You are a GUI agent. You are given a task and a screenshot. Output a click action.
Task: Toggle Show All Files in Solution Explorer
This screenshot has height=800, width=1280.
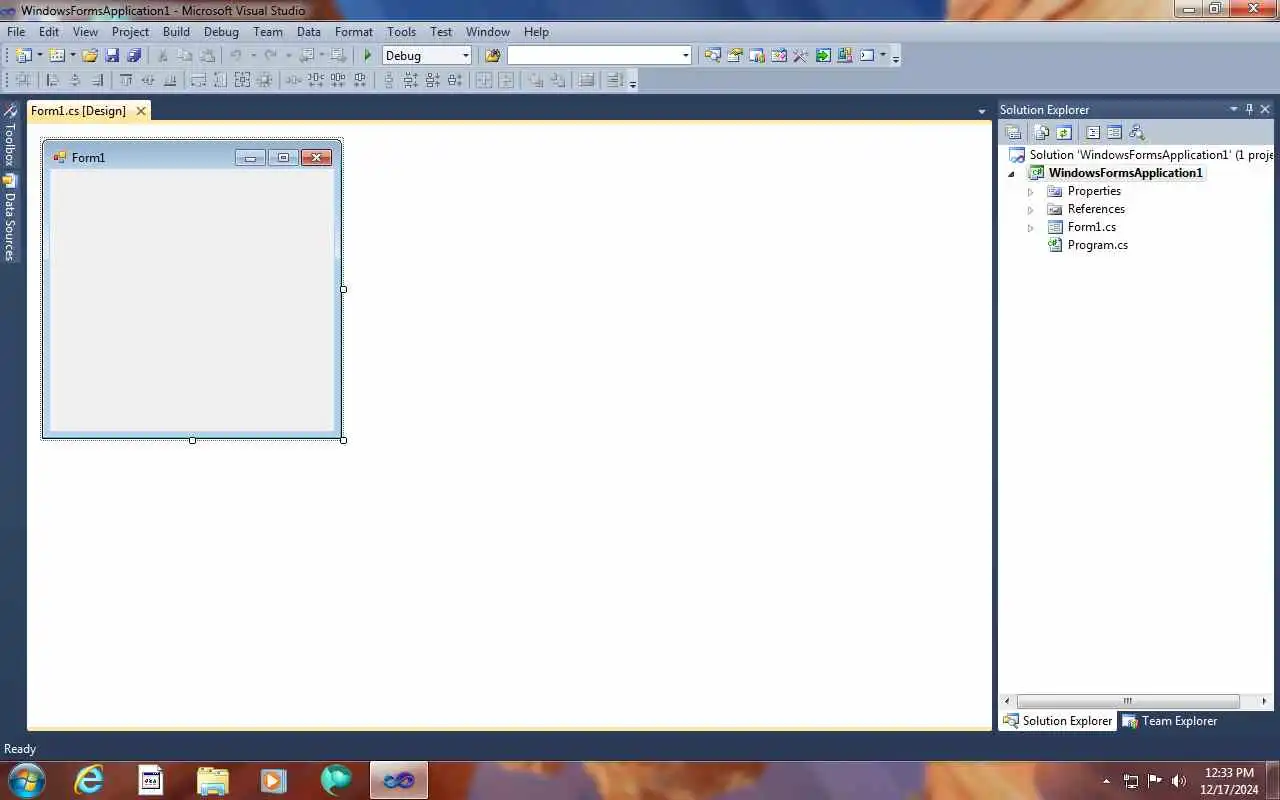tap(1041, 132)
